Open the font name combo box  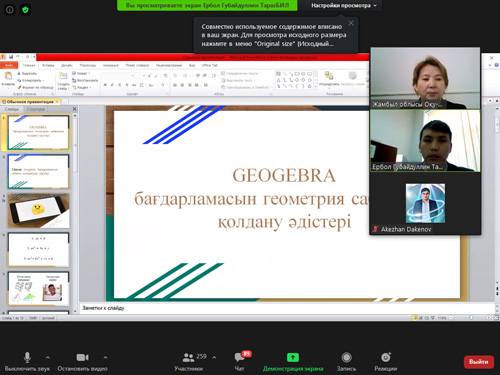118,76
